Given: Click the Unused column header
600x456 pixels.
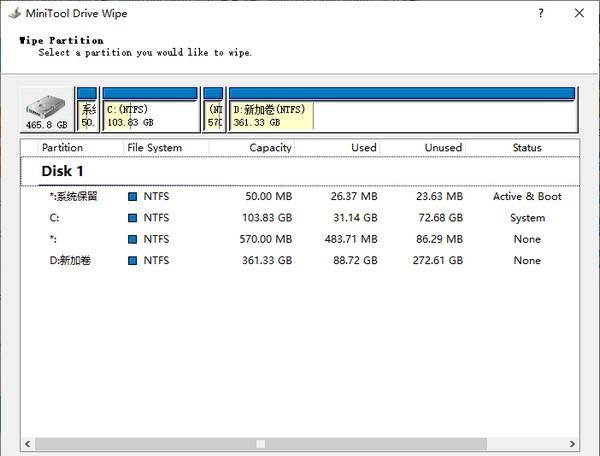Looking at the screenshot, I should (443, 148).
